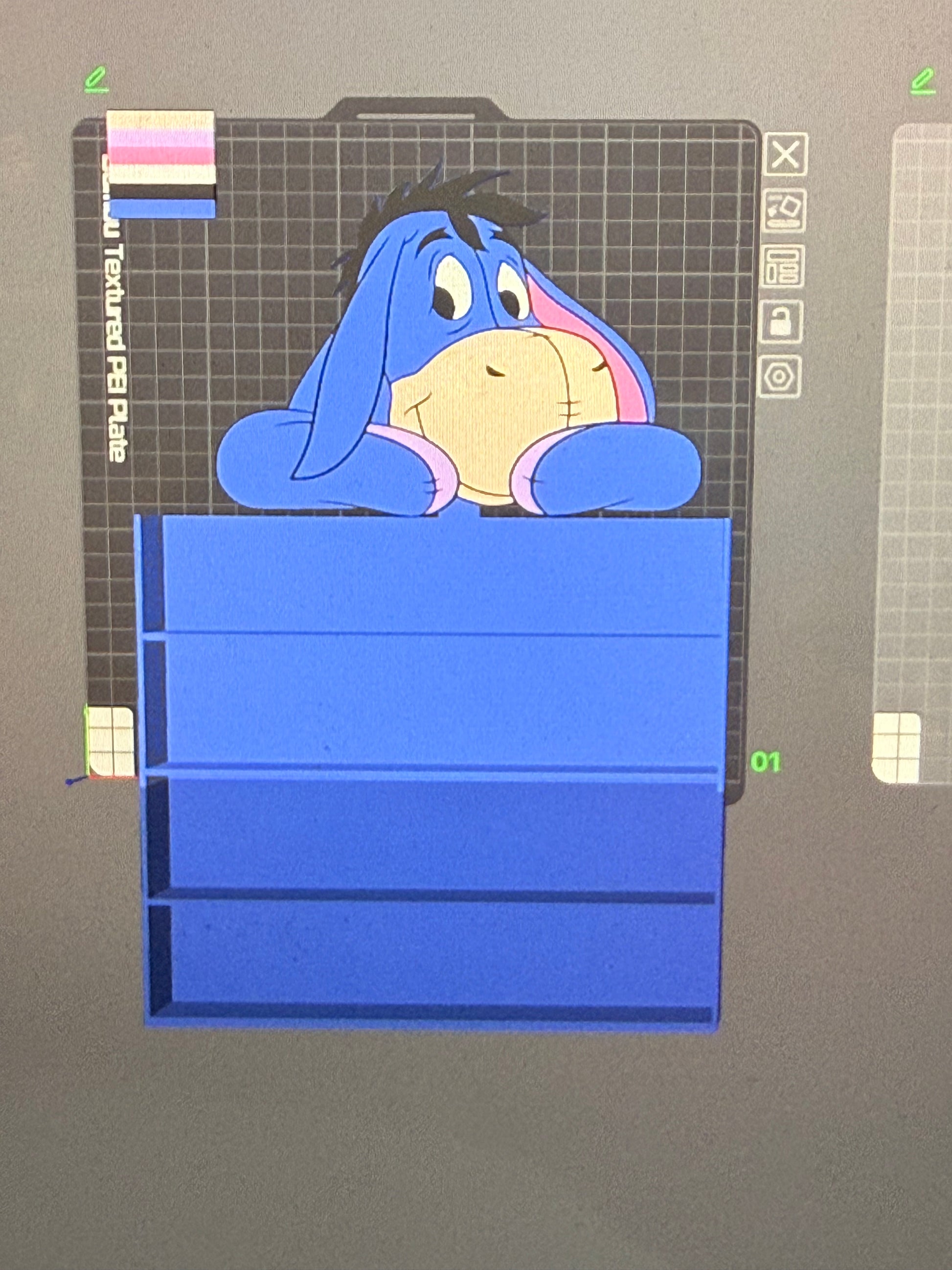952x1270 pixels.
Task: Select the lavender stripe on wipe tower
Action: 160,138
